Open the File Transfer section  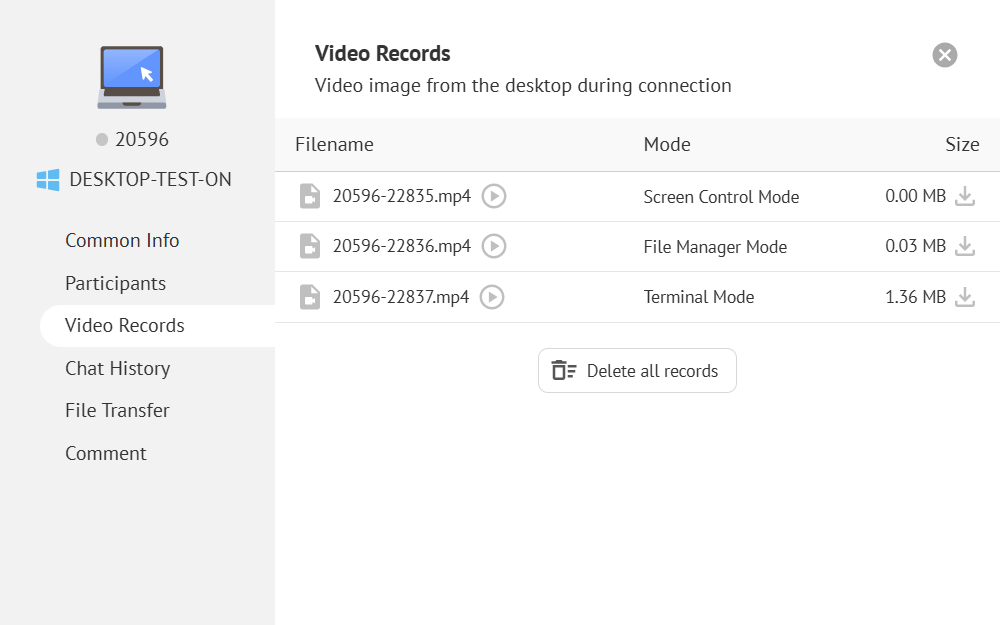point(117,411)
